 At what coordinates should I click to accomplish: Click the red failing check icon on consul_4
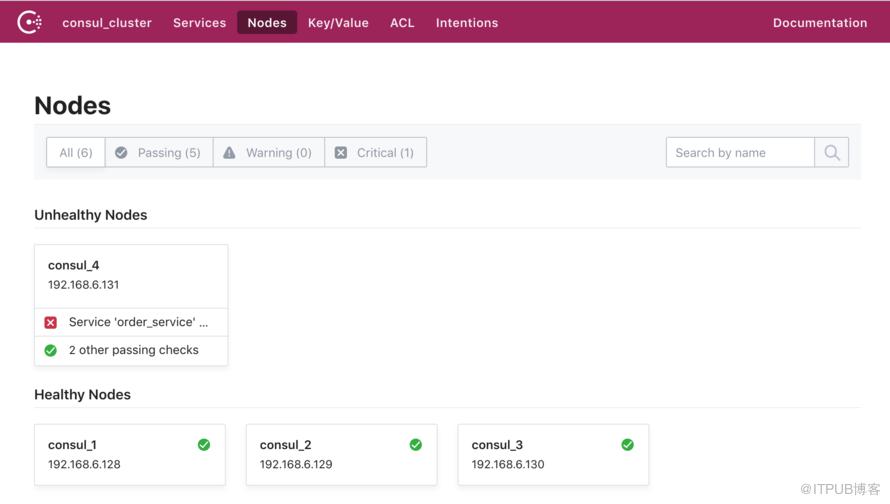(x=51, y=322)
